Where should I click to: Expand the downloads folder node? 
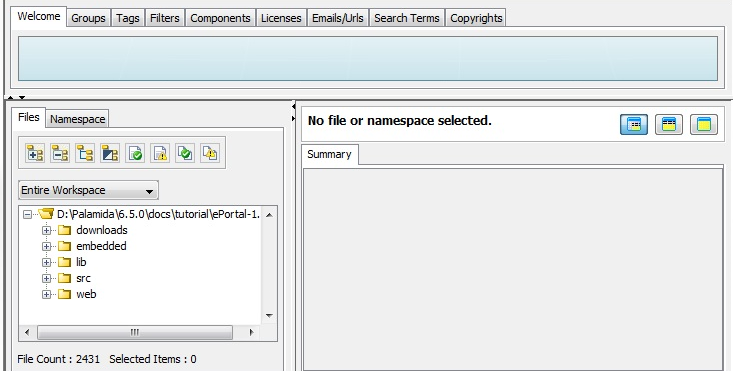[x=46, y=230]
